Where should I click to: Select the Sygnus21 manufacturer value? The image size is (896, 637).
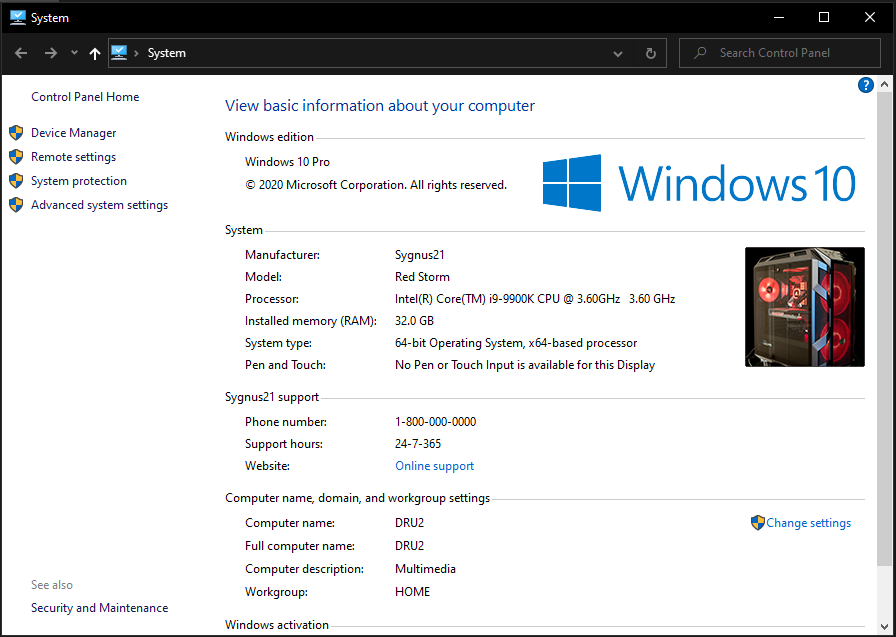pyautogui.click(x=419, y=255)
